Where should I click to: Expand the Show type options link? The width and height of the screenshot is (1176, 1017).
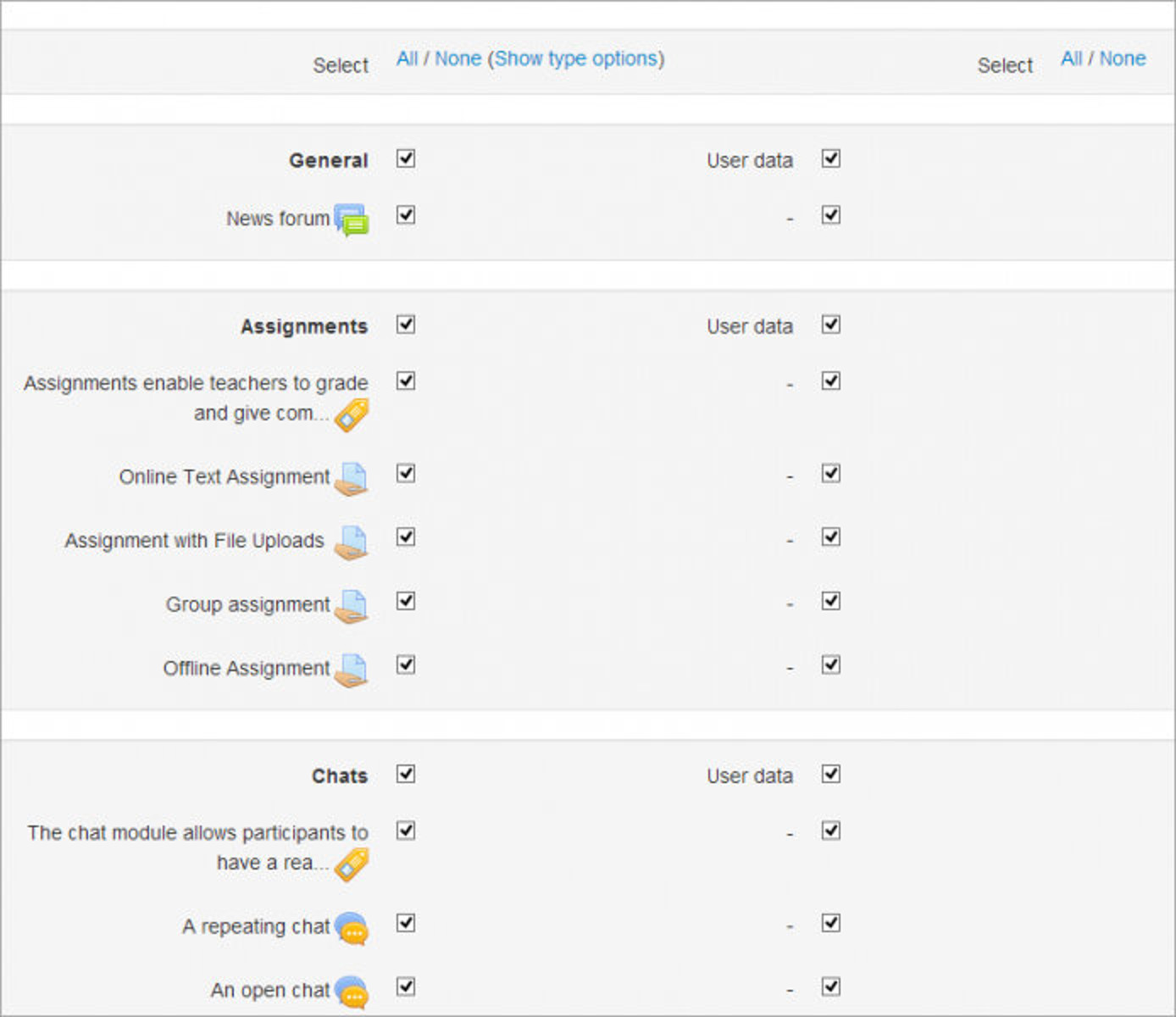click(576, 58)
